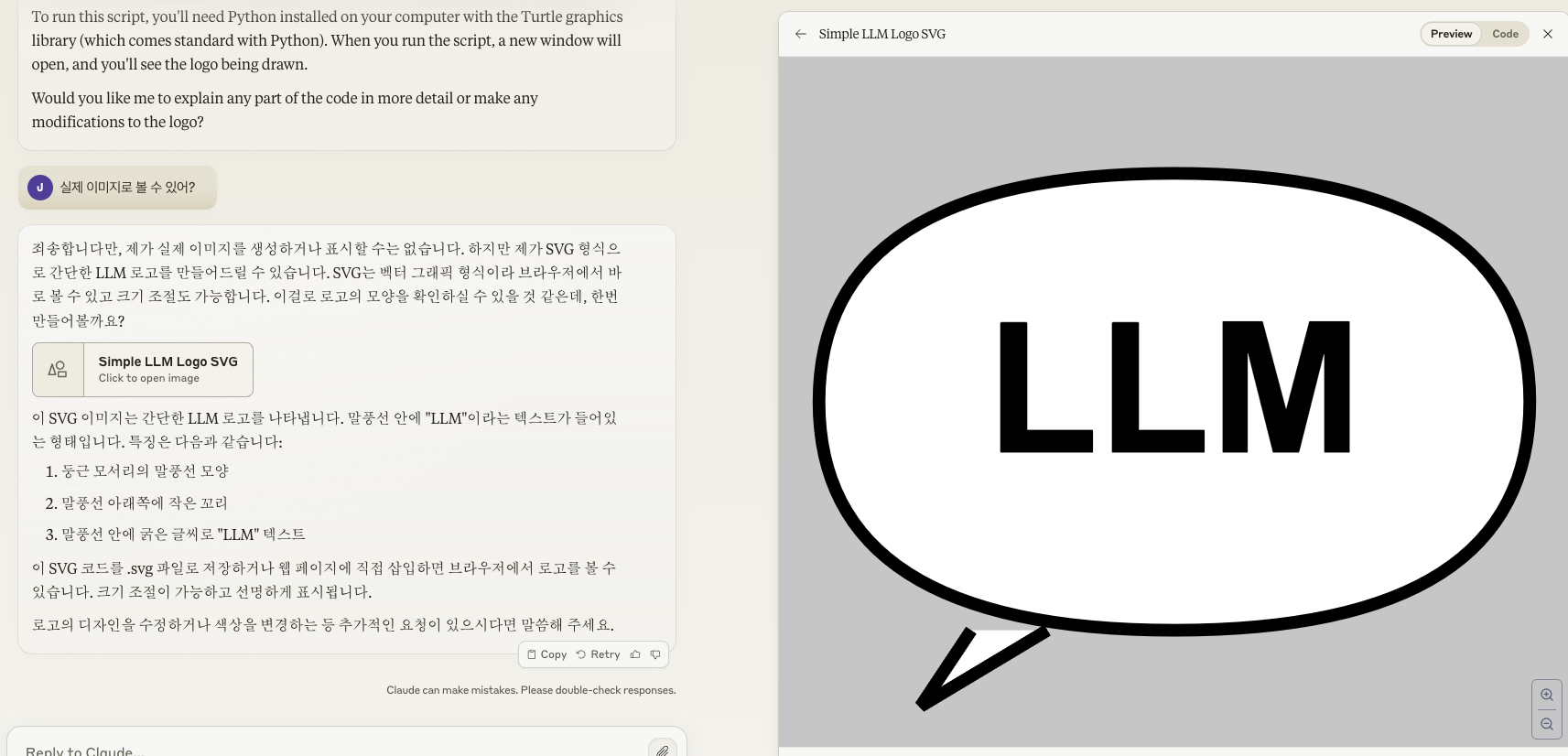Zoom out of the SVG preview
The image size is (1568, 756).
click(1546, 724)
